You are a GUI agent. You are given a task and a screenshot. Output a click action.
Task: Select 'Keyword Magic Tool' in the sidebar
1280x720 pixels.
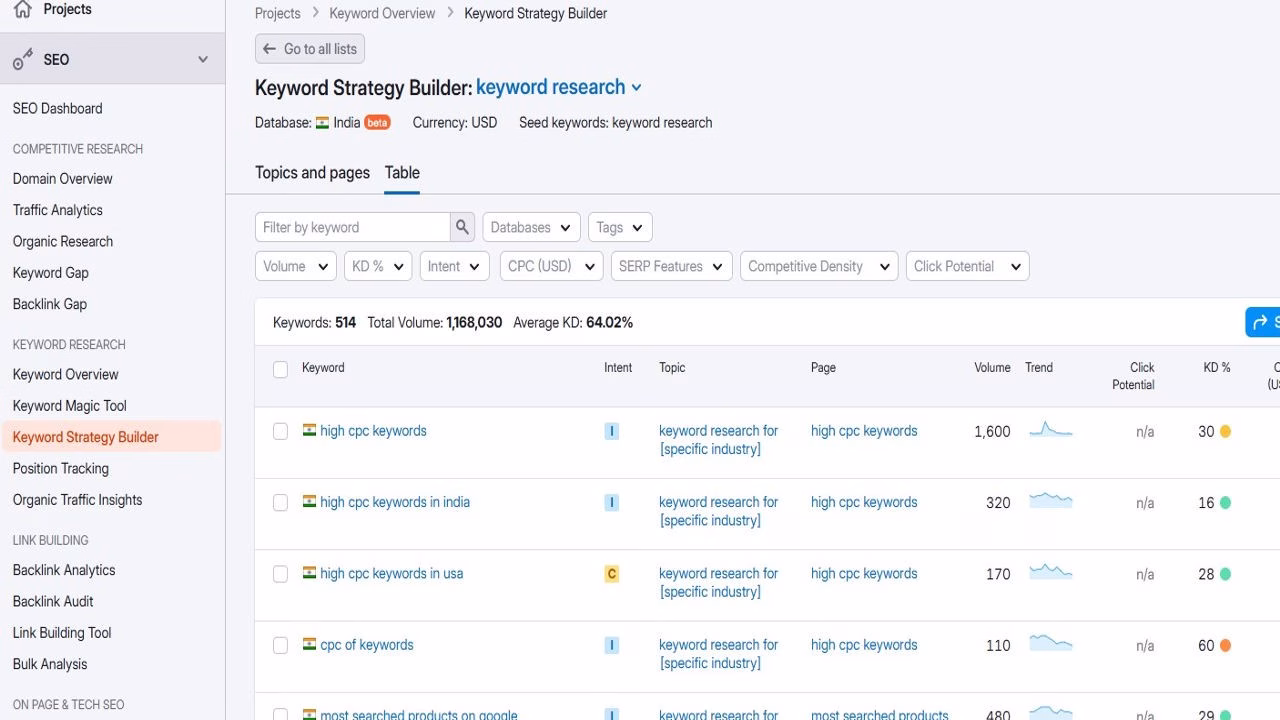tap(69, 405)
